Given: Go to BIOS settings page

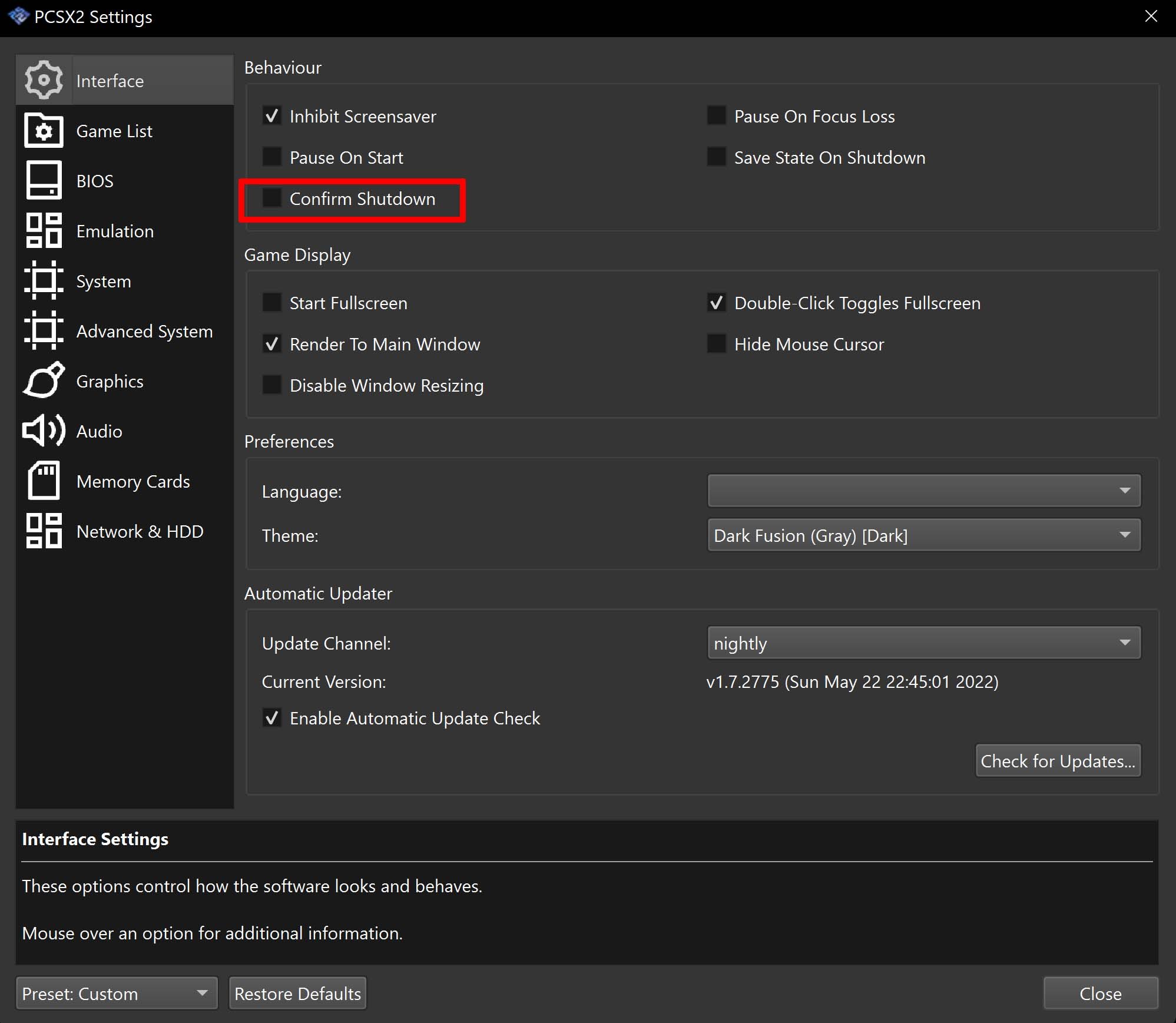Looking at the screenshot, I should [125, 180].
